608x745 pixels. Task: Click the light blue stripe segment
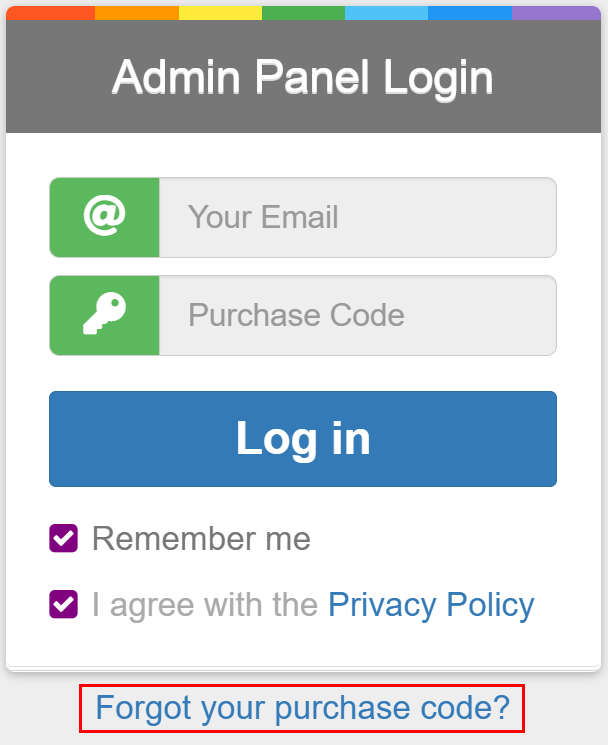386,13
